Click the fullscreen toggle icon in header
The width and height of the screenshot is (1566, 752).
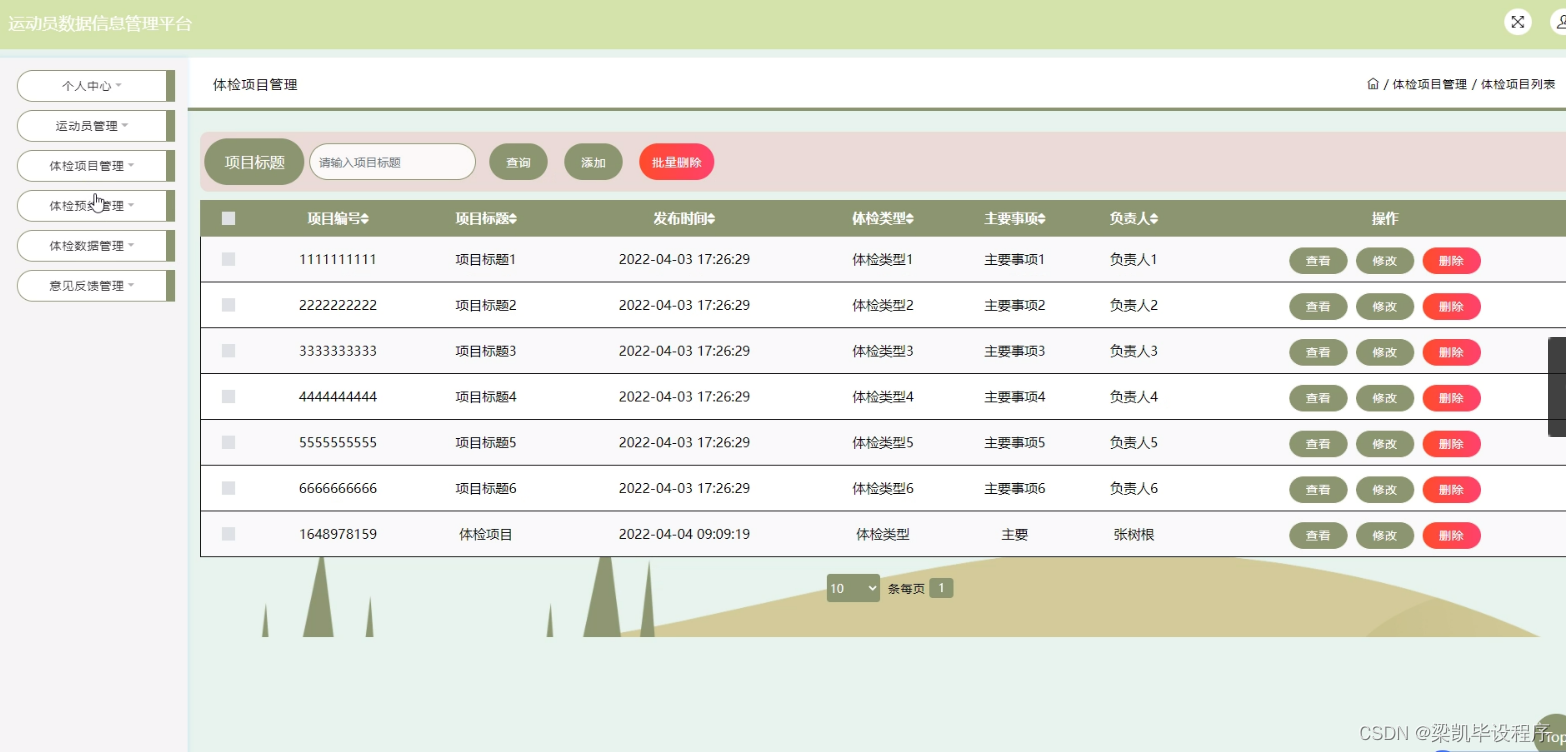1518,21
